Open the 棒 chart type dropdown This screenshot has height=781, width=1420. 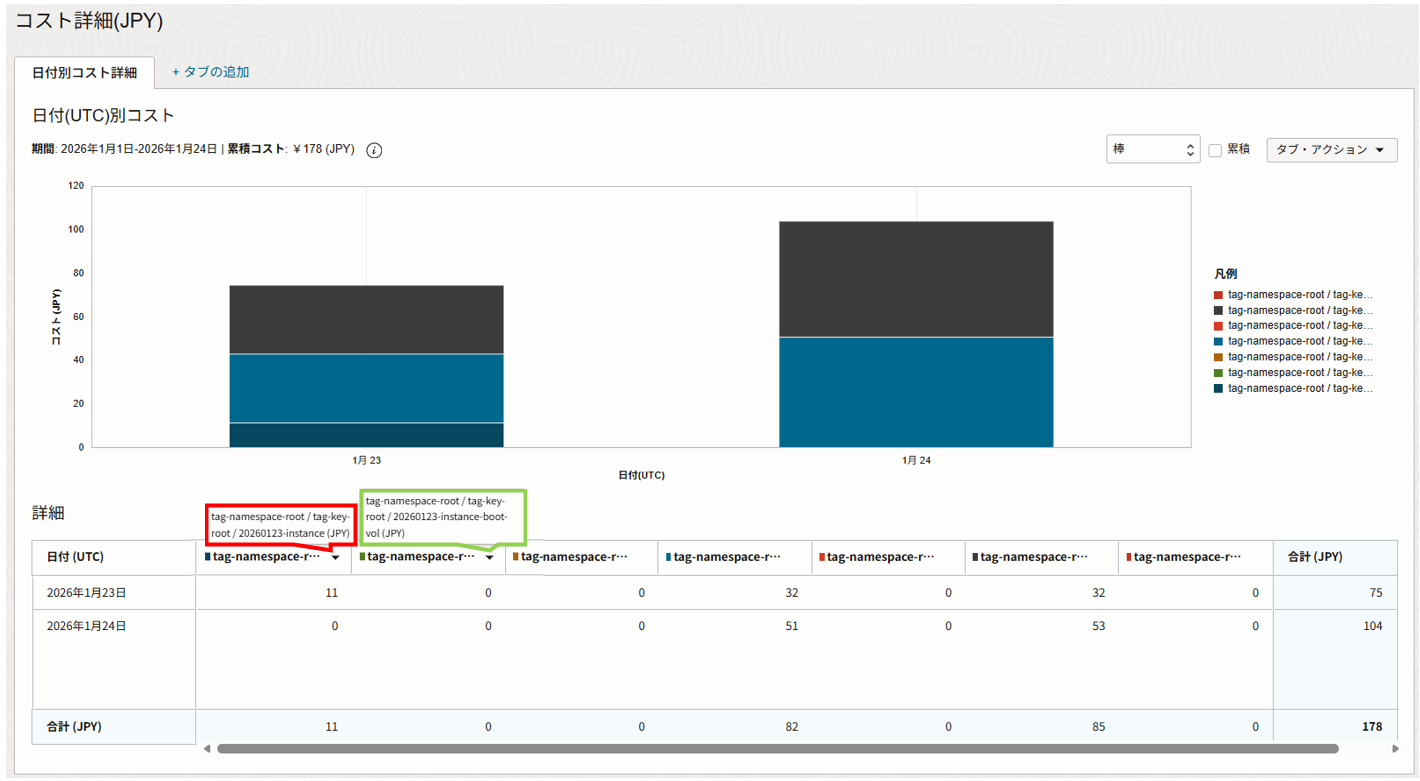1152,150
